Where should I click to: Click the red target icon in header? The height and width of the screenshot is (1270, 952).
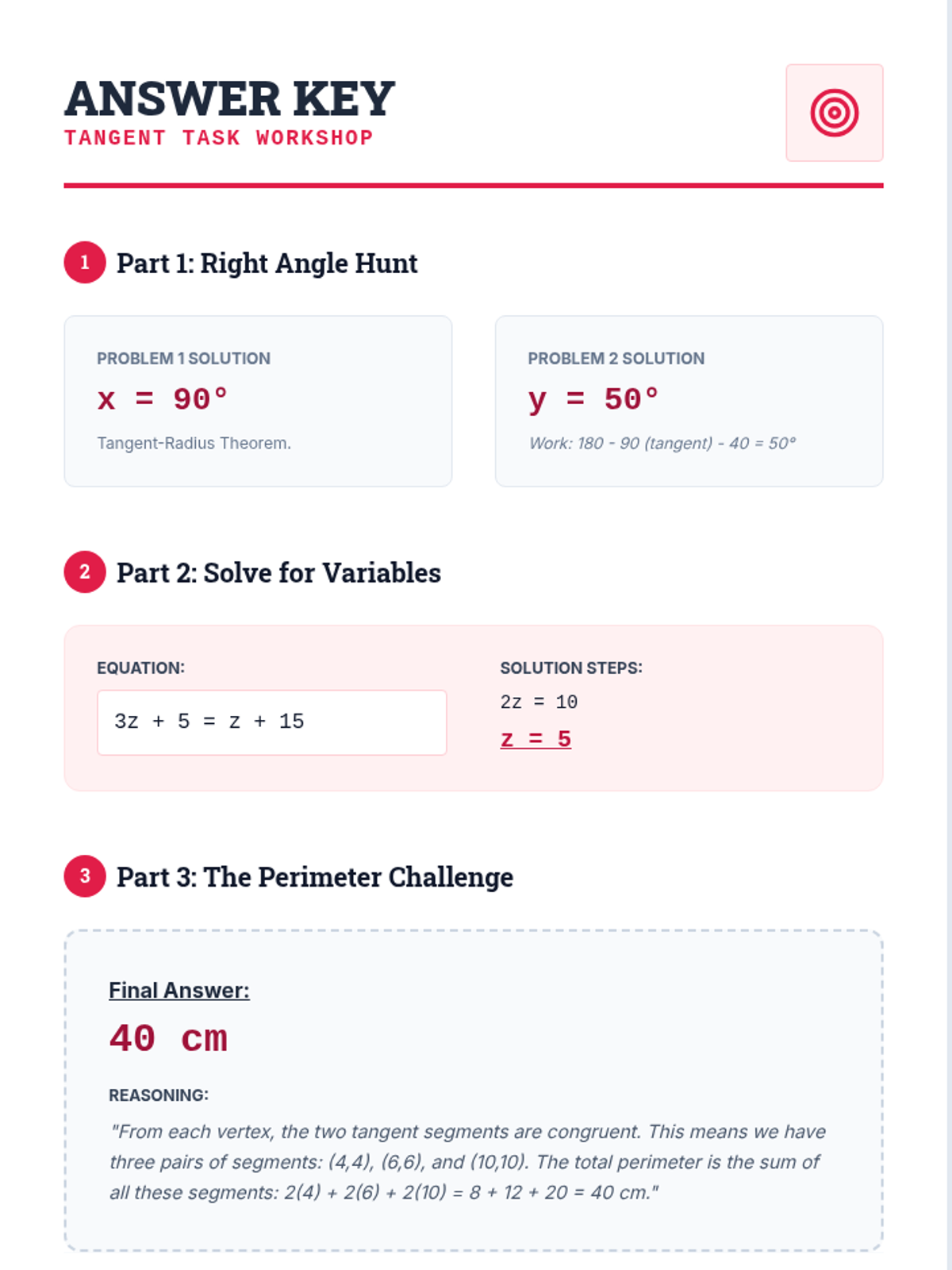[834, 113]
